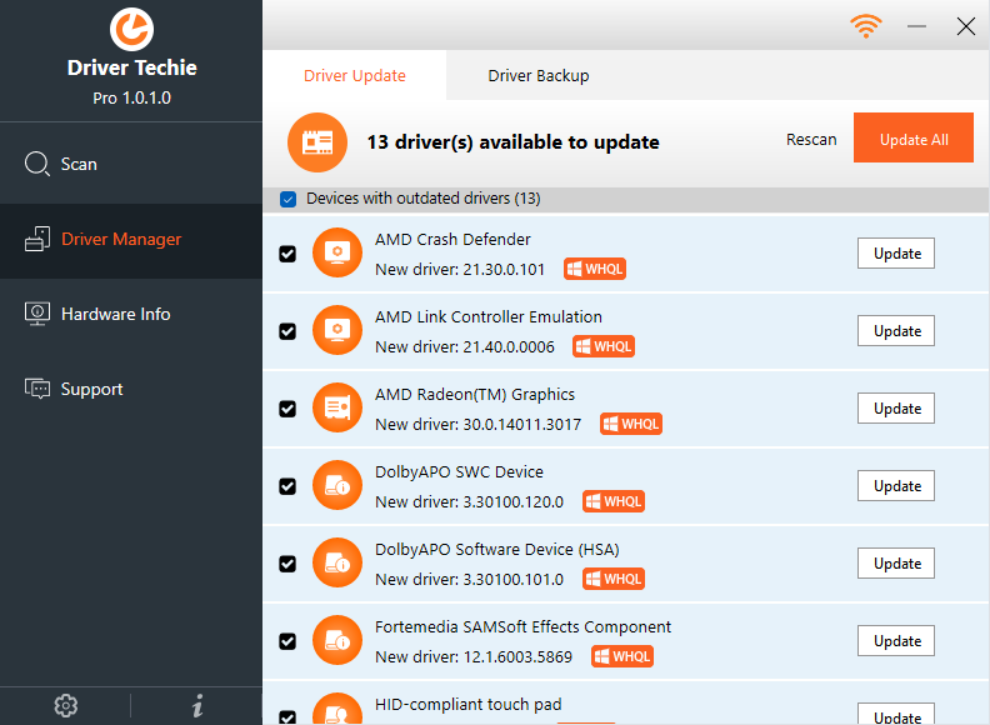
Task: Uncheck the AMD Crash Defender checkbox
Action: click(x=288, y=254)
